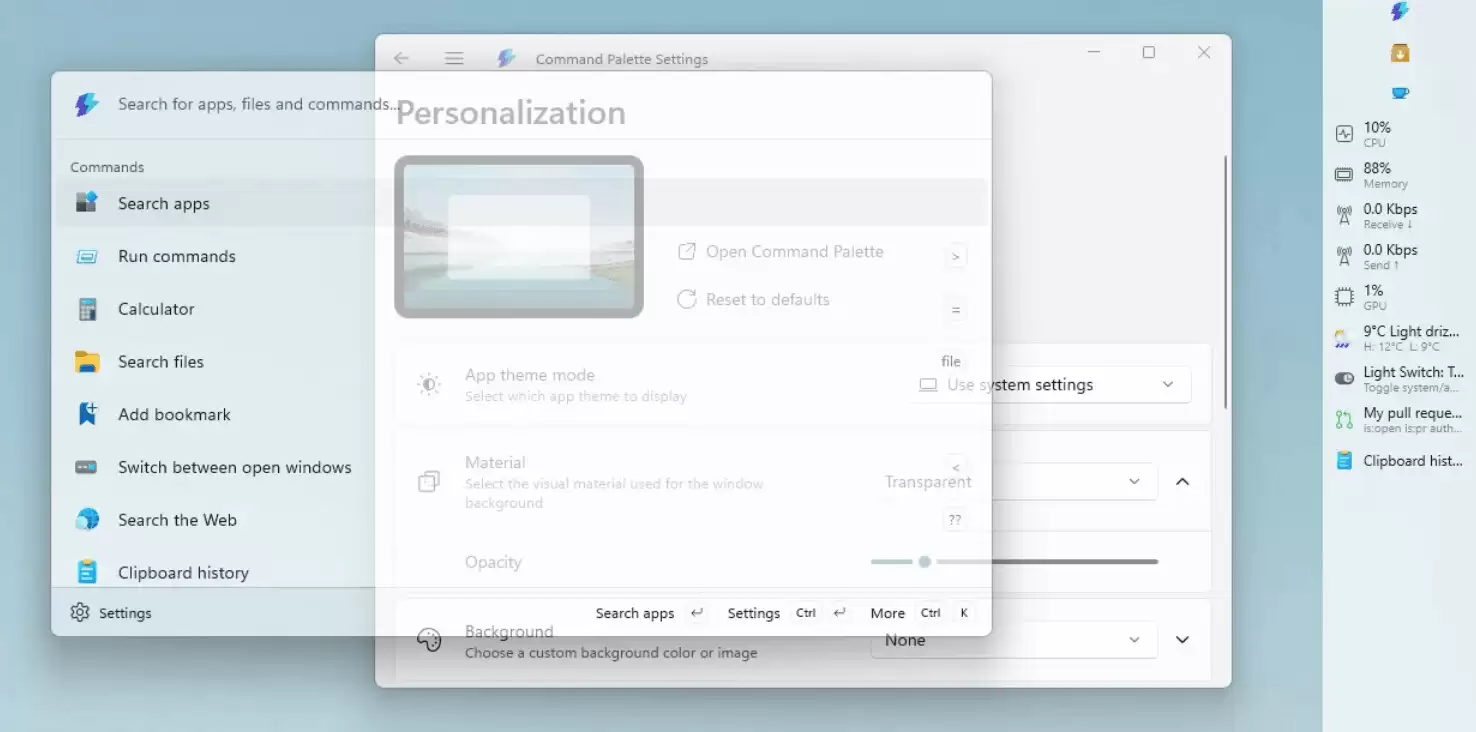The image size is (1476, 732).
Task: Open Clipboard history in the command list
Action: 183,573
